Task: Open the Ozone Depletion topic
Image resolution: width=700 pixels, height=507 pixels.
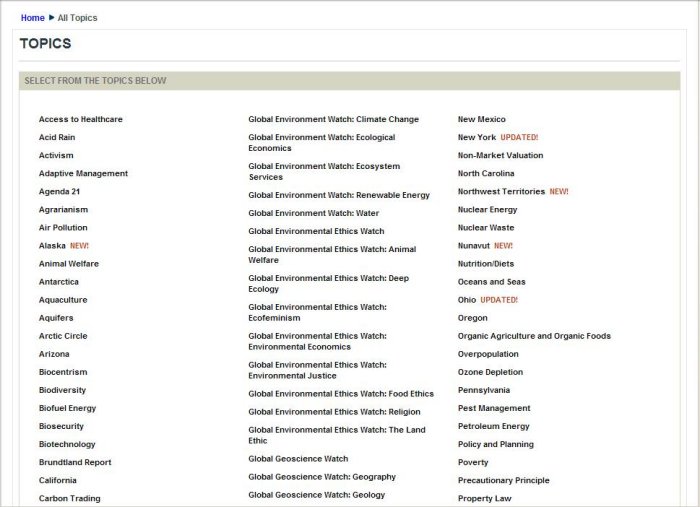Action: coord(490,372)
